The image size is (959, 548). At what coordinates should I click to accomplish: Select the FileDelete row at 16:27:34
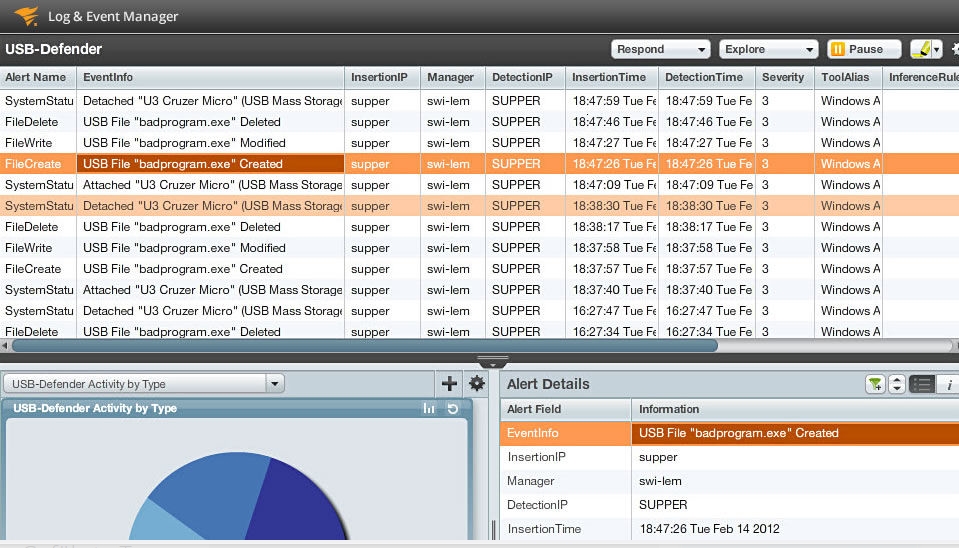tap(480, 330)
